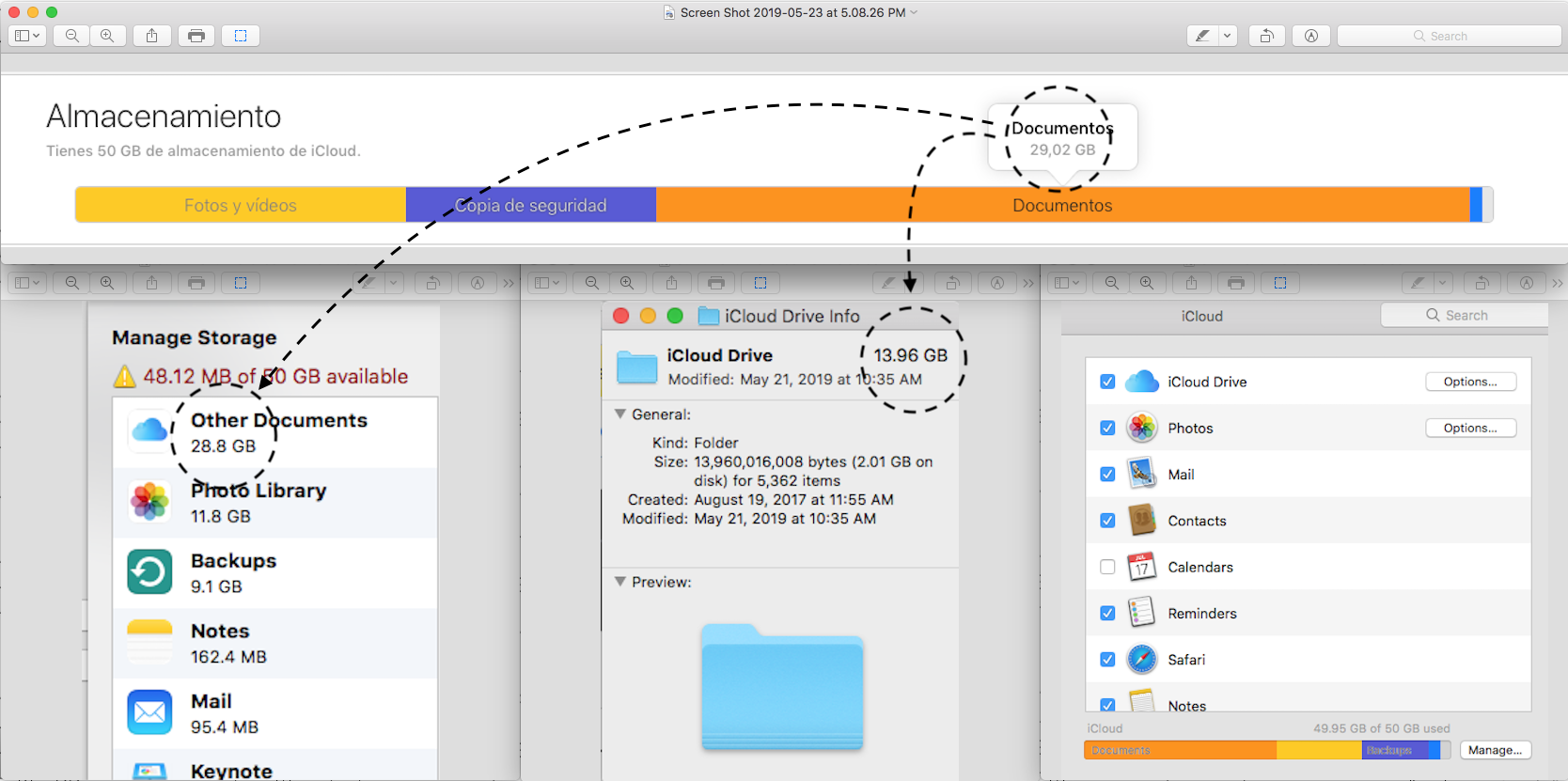Screen dimensions: 1568x781
Task: Open Options for iCloud Drive
Action: point(1470,382)
